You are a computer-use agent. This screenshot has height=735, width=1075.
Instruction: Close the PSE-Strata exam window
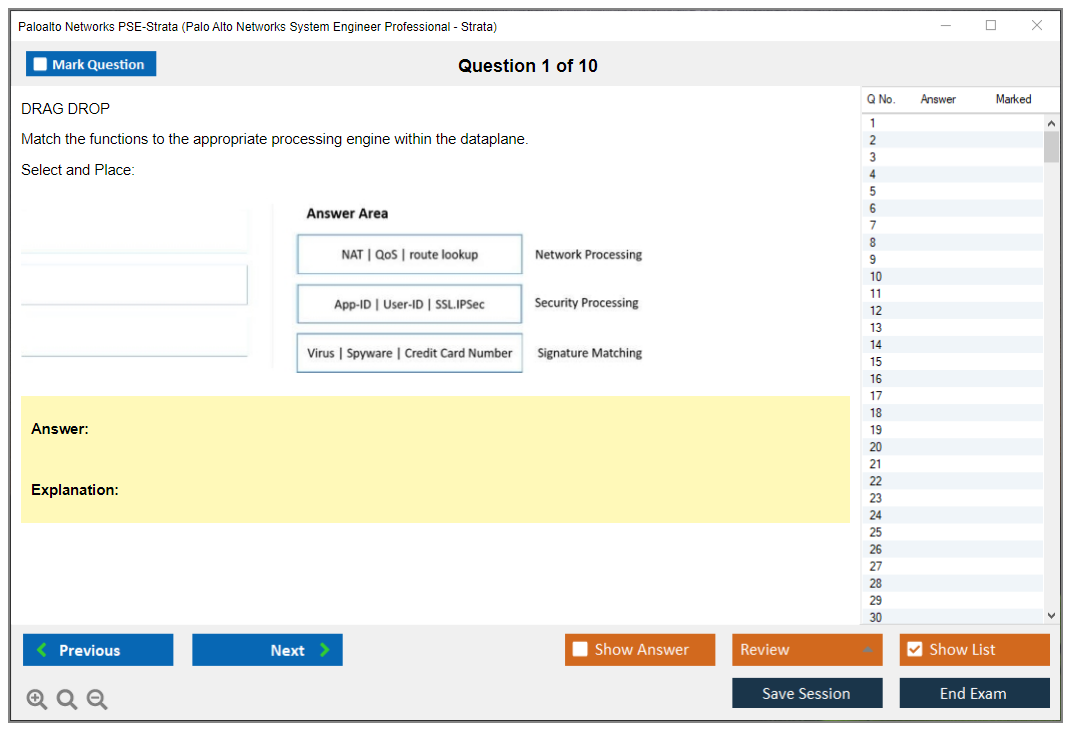(x=1037, y=26)
